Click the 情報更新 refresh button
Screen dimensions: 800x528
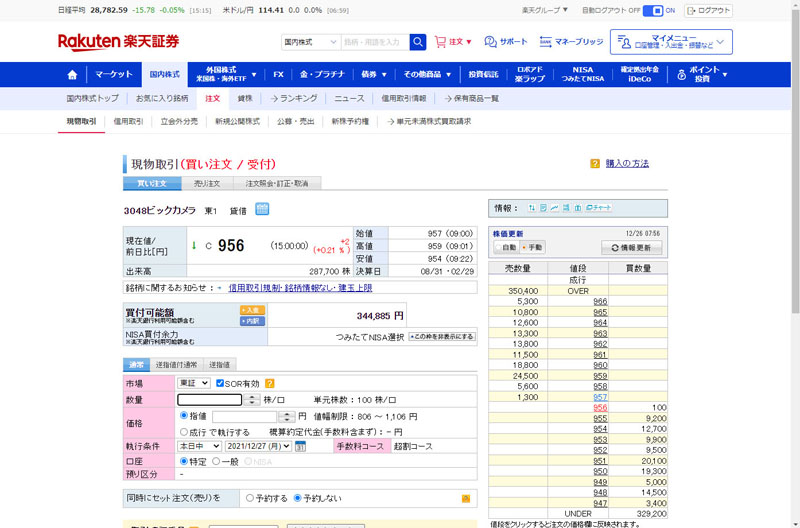(631, 247)
